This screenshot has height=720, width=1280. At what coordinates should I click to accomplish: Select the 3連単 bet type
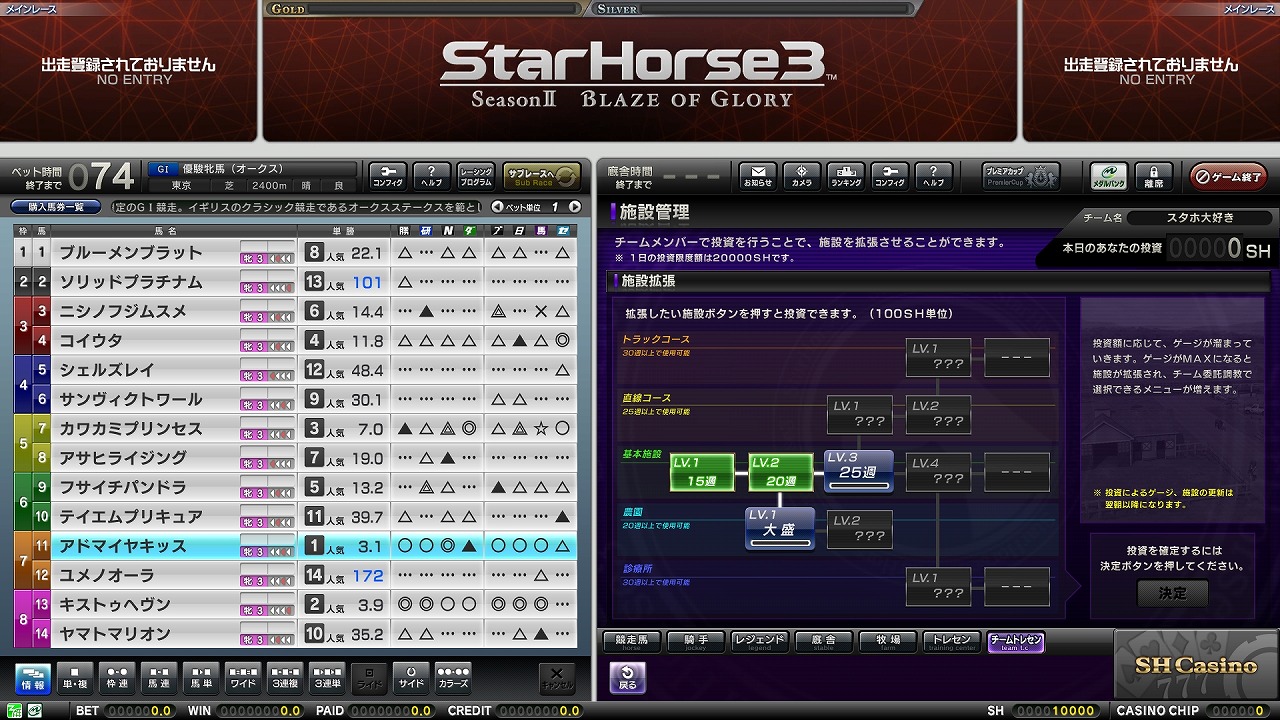327,678
